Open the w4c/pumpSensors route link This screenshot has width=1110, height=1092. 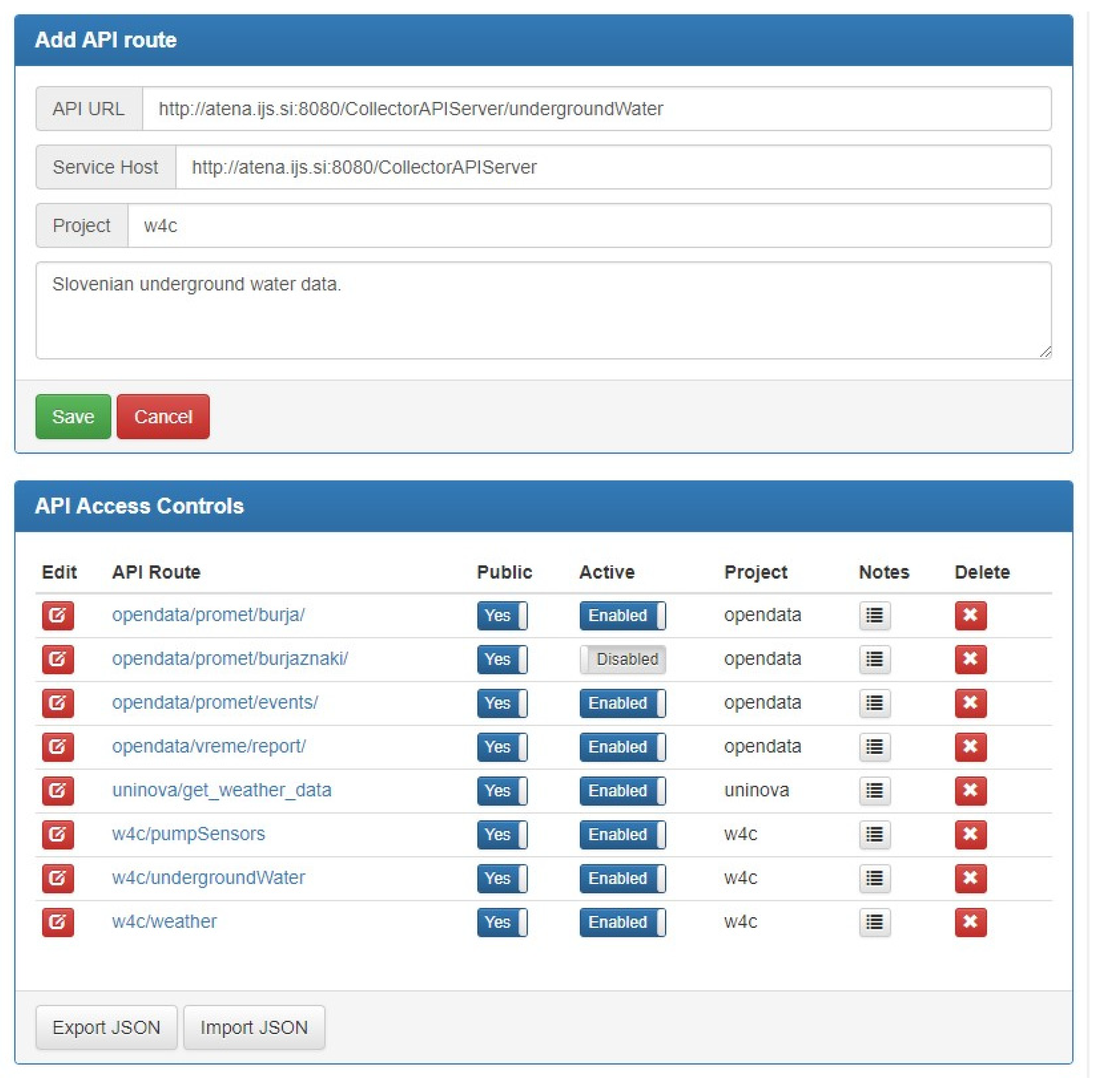click(188, 833)
